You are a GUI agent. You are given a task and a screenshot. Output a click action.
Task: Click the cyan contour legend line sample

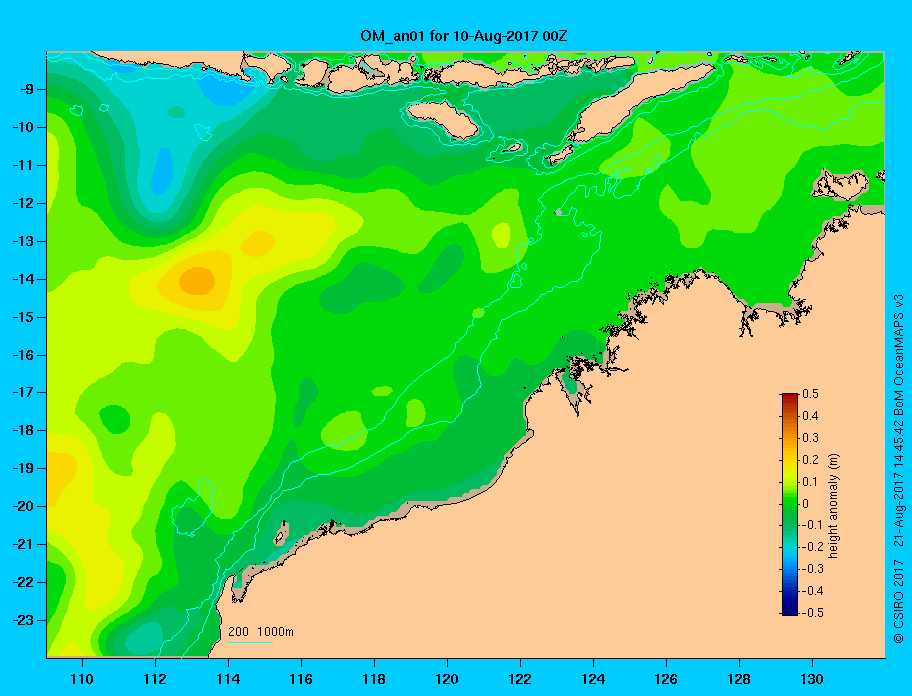(250, 643)
